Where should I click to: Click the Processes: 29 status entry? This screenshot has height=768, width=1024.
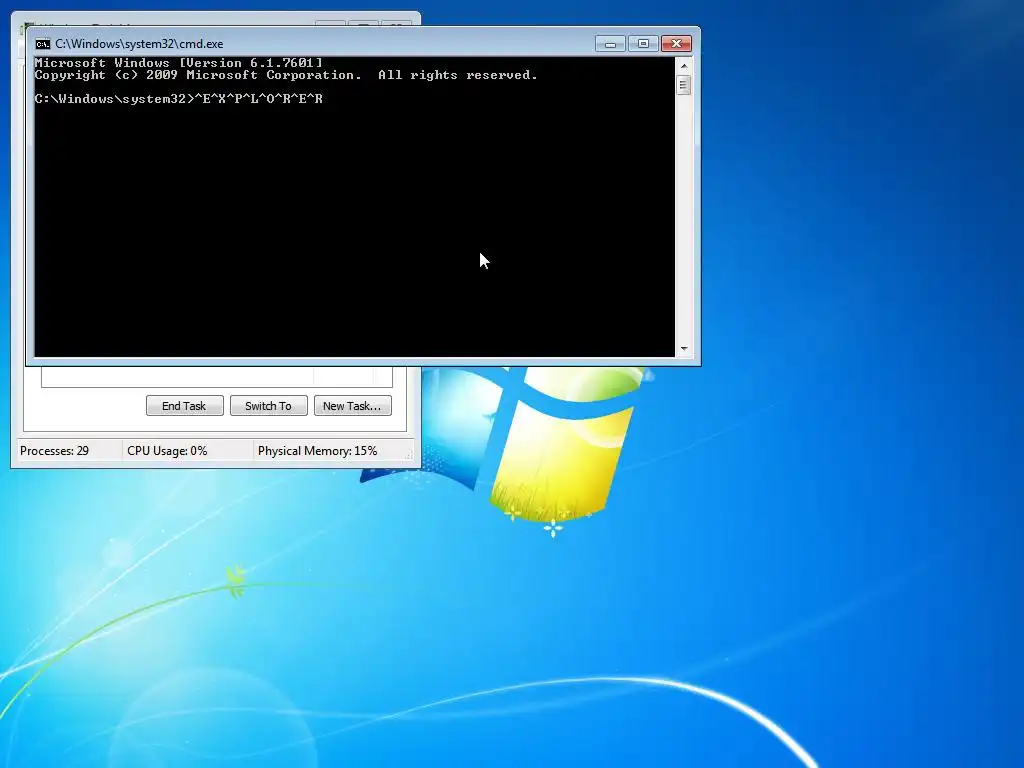tap(54, 451)
